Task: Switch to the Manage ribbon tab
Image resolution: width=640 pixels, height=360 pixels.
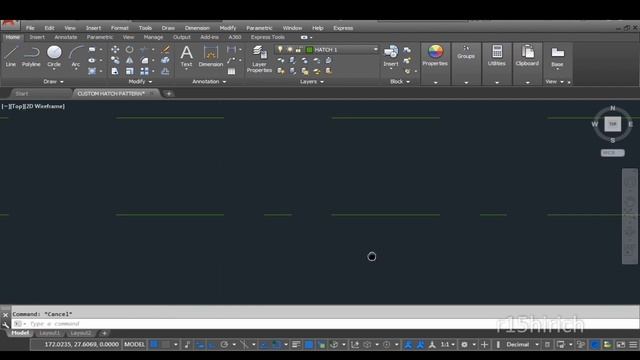Action: click(x=153, y=37)
